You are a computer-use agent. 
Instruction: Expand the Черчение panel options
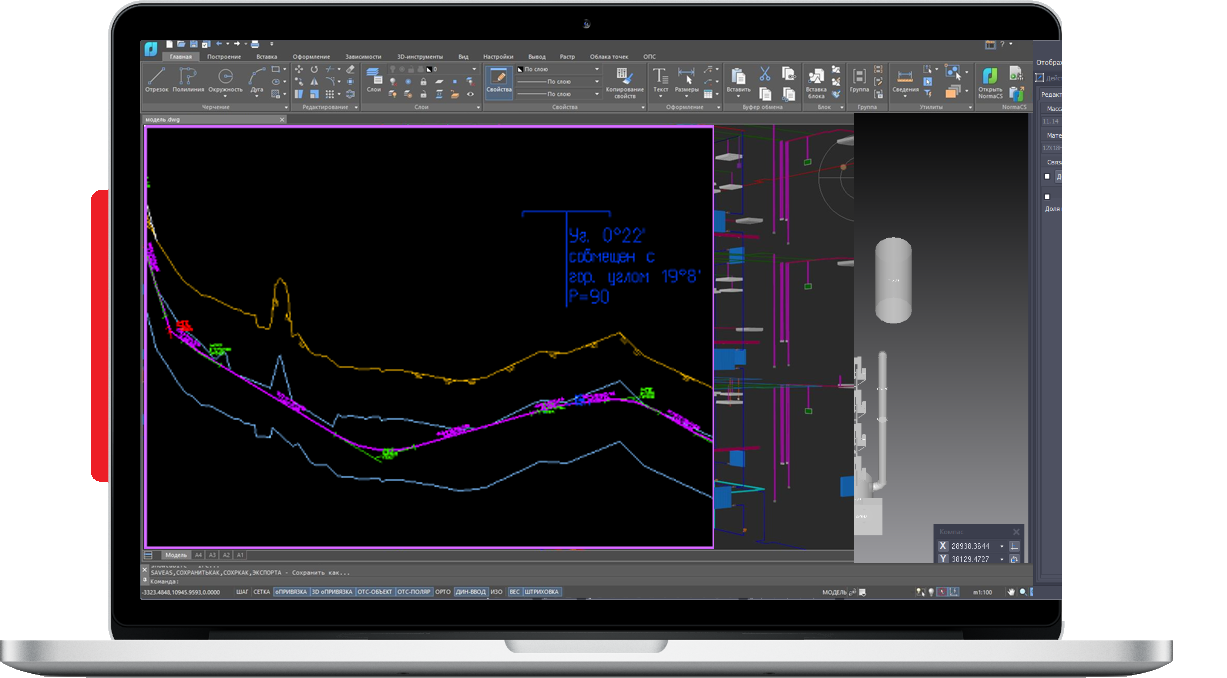click(285, 107)
